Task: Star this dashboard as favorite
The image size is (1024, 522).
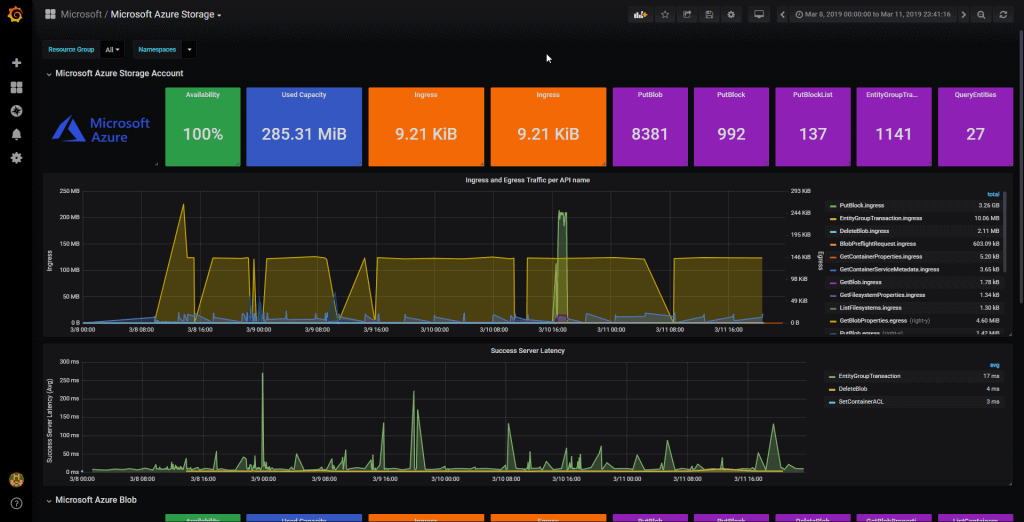Action: click(x=665, y=14)
